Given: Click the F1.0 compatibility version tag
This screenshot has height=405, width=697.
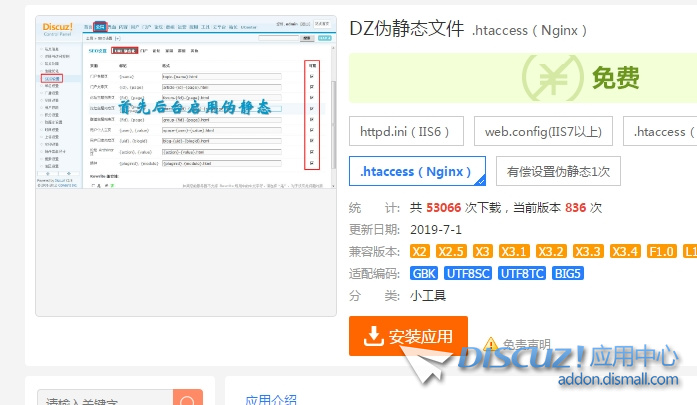Looking at the screenshot, I should [x=661, y=252].
